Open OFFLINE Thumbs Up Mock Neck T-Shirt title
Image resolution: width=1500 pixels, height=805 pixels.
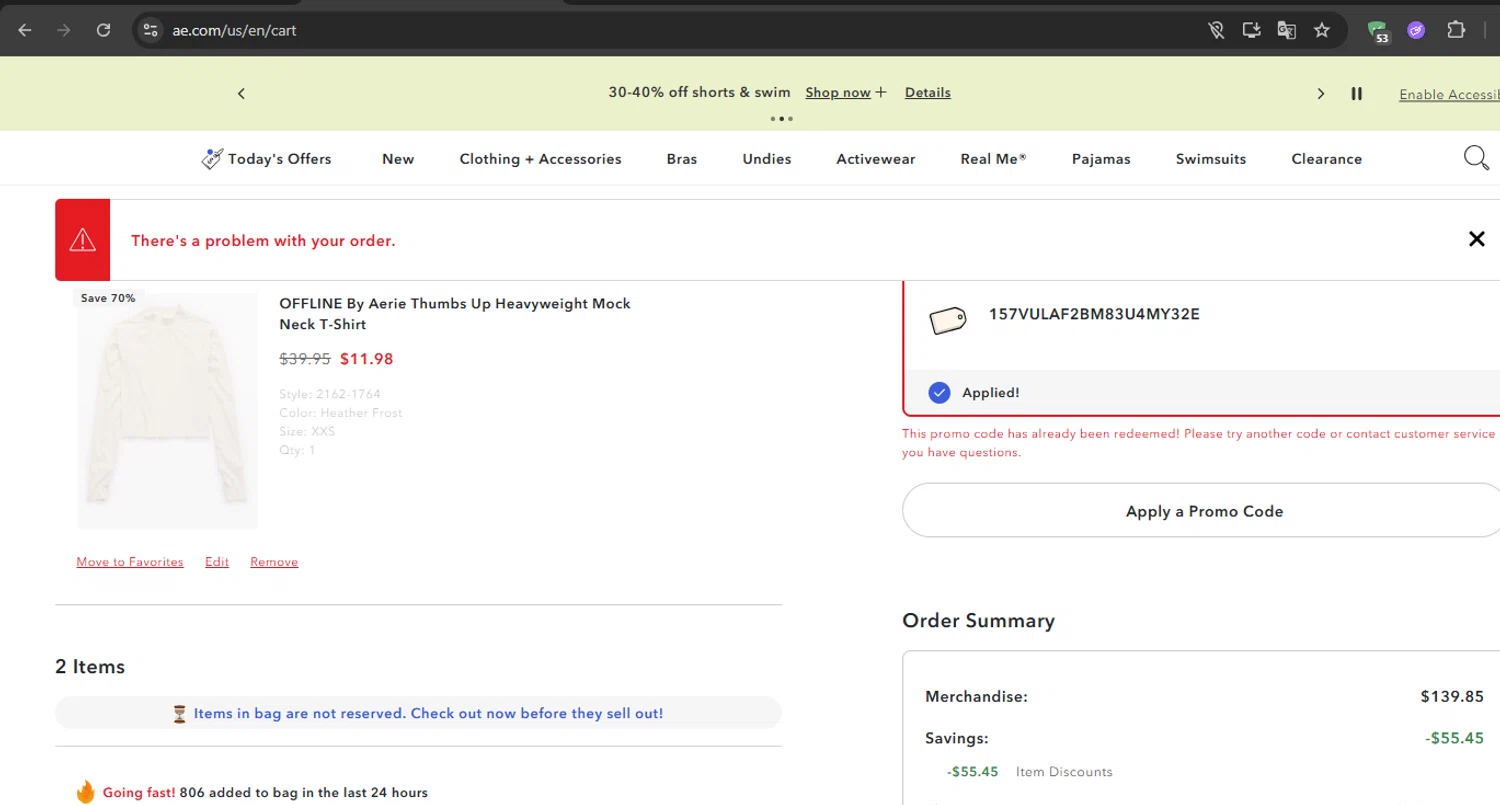[455, 314]
